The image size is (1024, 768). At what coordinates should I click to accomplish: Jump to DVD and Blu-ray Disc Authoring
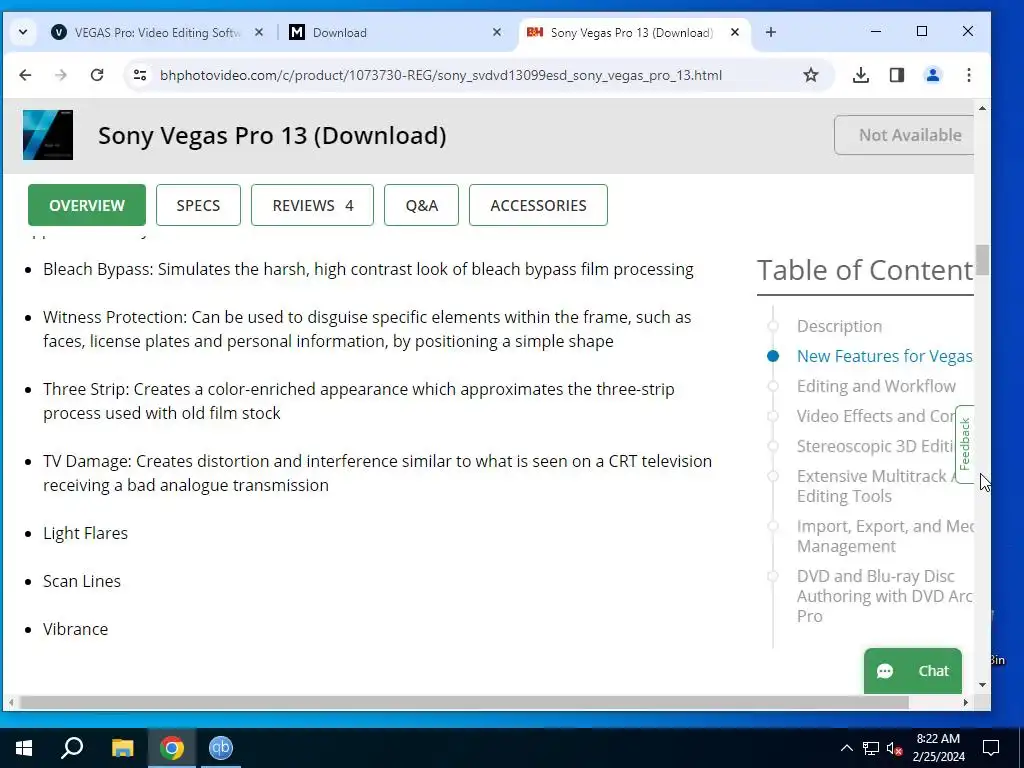(x=884, y=596)
